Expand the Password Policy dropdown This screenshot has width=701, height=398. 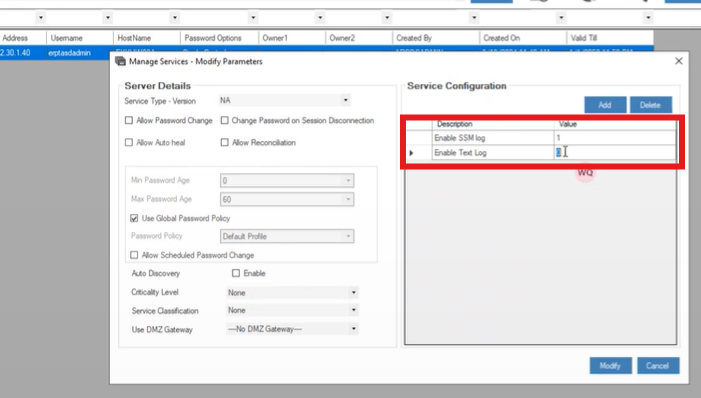click(x=348, y=236)
